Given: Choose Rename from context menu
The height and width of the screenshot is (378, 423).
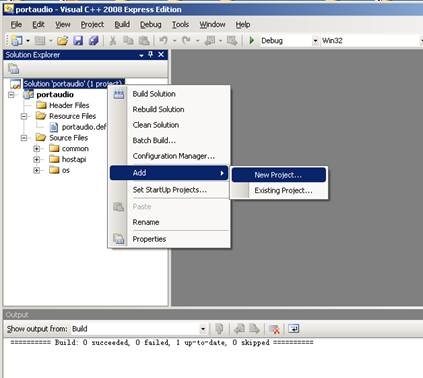Looking at the screenshot, I should 170,222.
